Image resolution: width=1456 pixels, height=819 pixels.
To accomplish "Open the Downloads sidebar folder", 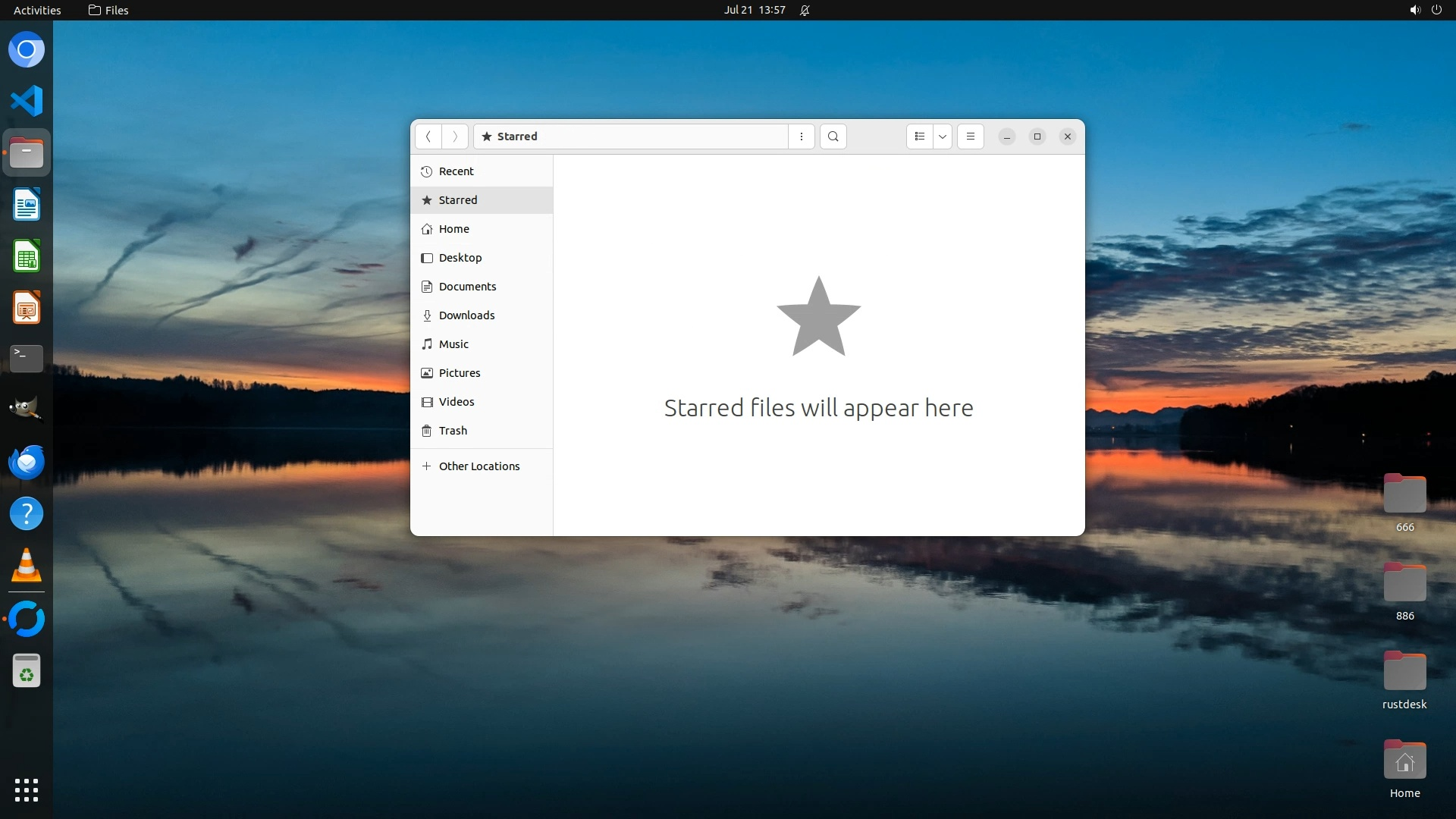I will (x=466, y=315).
